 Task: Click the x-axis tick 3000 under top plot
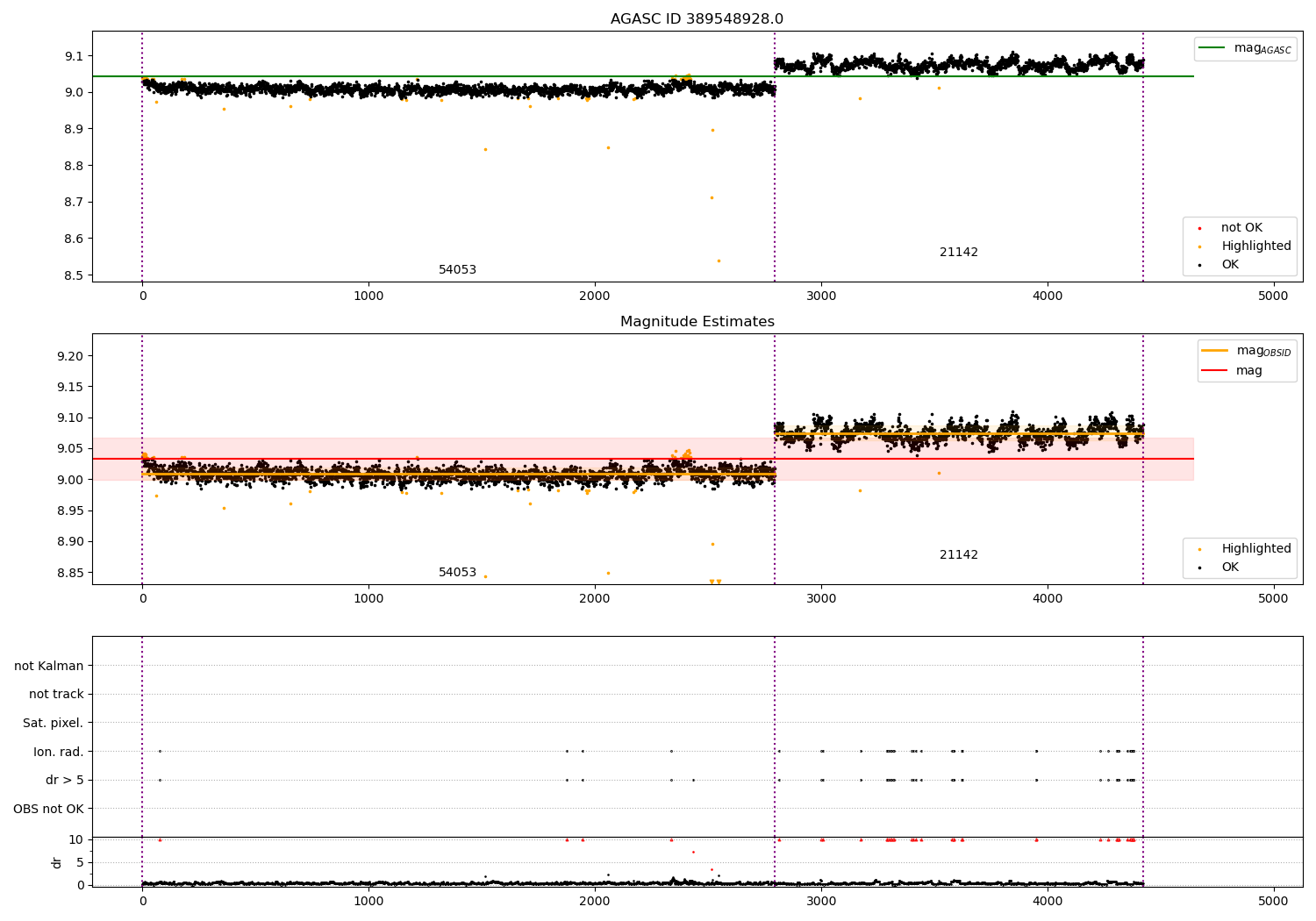tap(821, 296)
